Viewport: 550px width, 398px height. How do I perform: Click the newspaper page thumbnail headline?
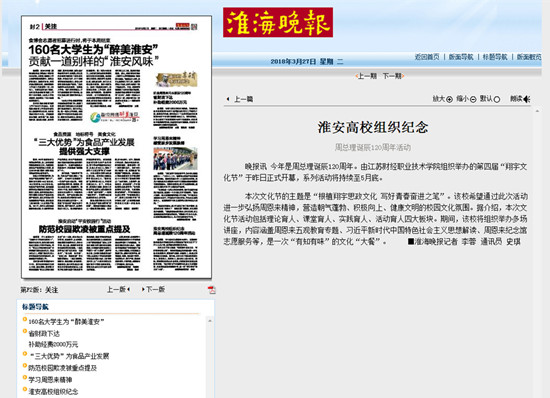(x=93, y=55)
